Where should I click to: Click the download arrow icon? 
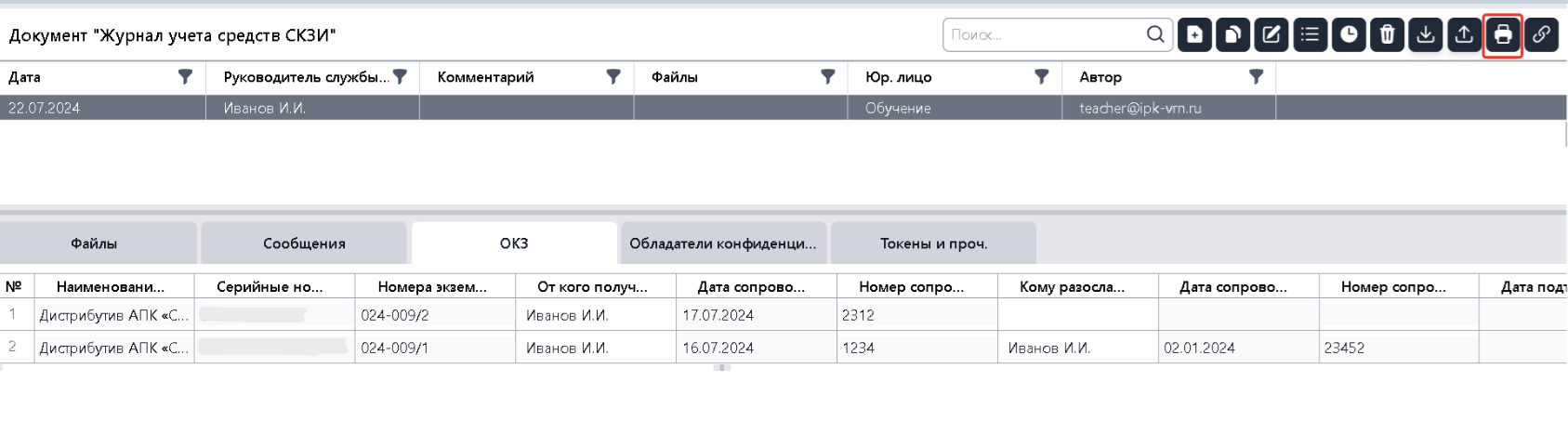(1426, 35)
